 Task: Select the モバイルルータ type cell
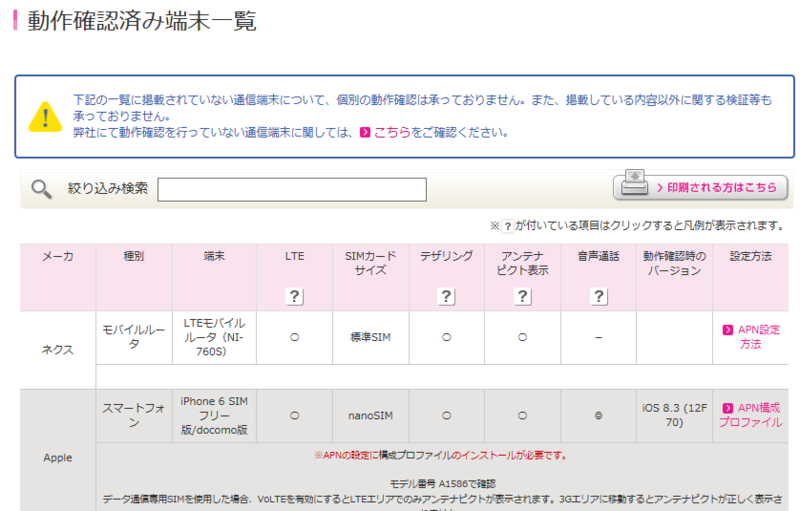click(134, 337)
